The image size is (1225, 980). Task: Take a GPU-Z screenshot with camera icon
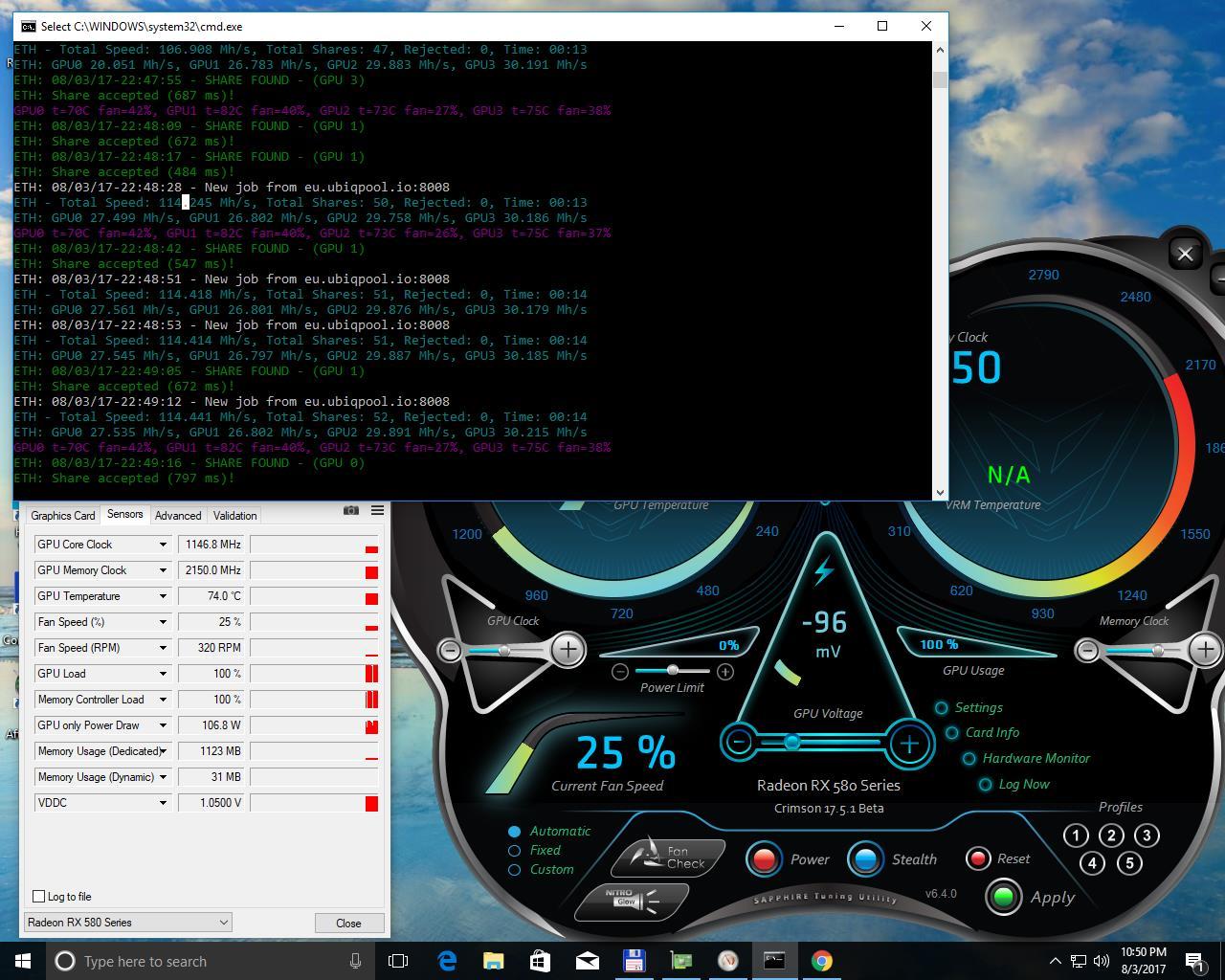click(351, 511)
